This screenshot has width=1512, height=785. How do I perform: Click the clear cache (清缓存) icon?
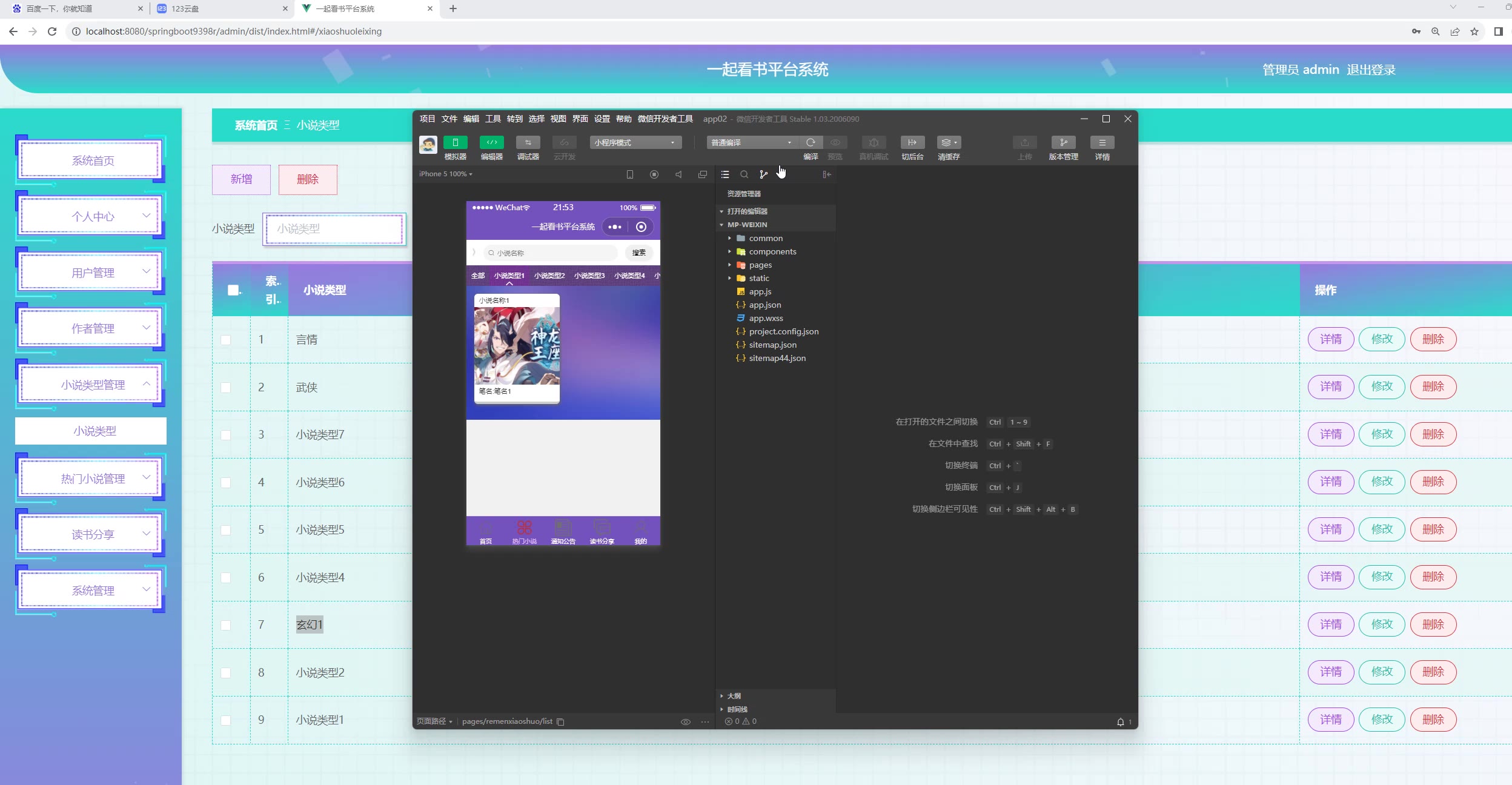pos(948,142)
